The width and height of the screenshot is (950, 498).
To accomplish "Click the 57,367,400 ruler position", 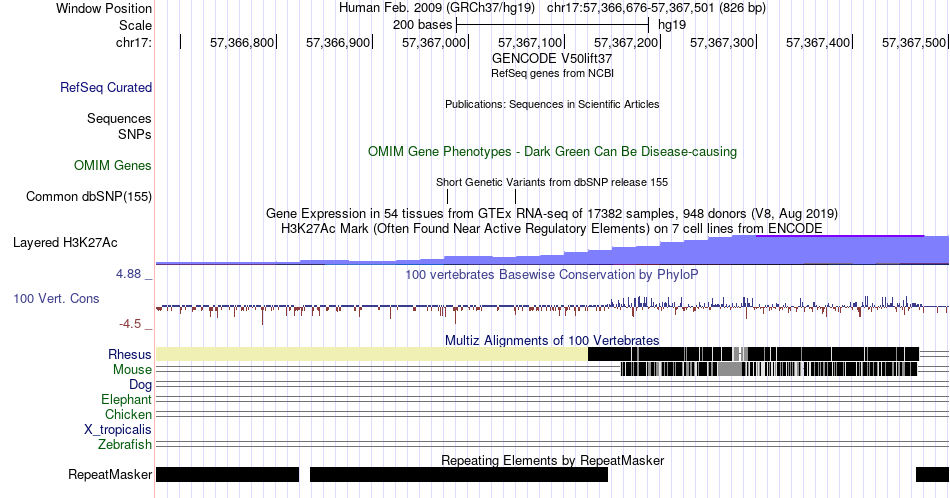I will [817, 42].
